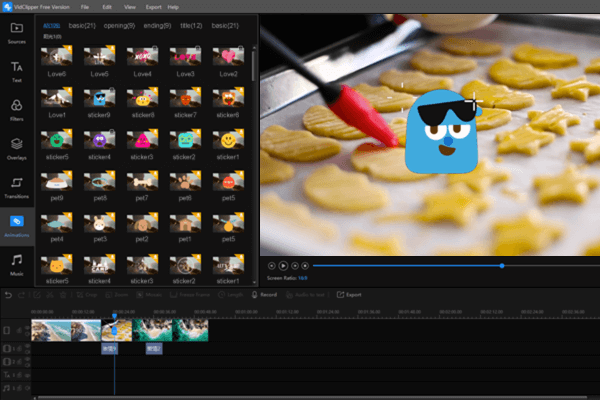Image resolution: width=600 pixels, height=400 pixels.
Task: Open the Export menu in the menu bar
Action: point(153,7)
